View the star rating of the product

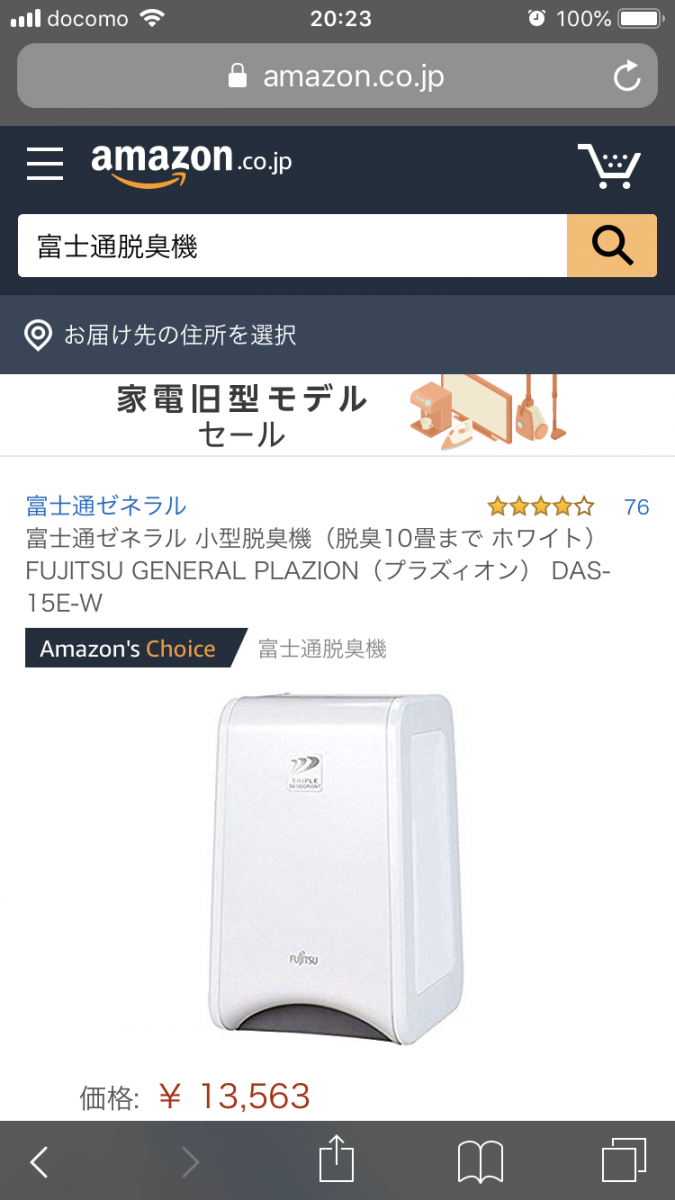[541, 506]
